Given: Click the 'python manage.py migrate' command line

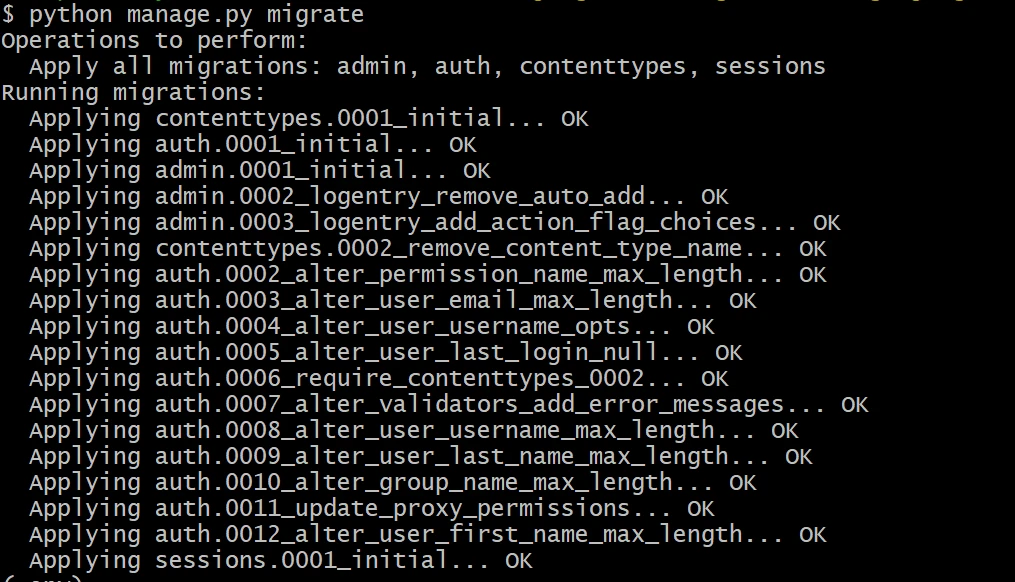Looking at the screenshot, I should pos(183,15).
